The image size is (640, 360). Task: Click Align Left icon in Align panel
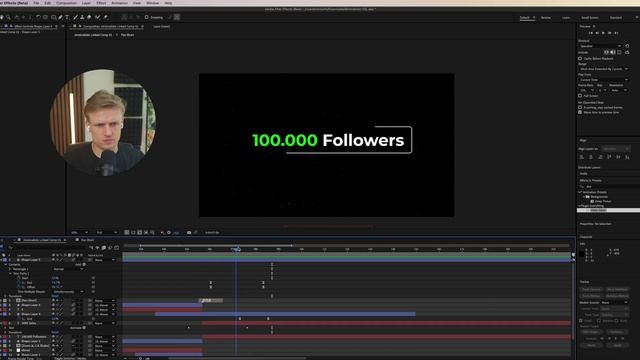point(582,157)
